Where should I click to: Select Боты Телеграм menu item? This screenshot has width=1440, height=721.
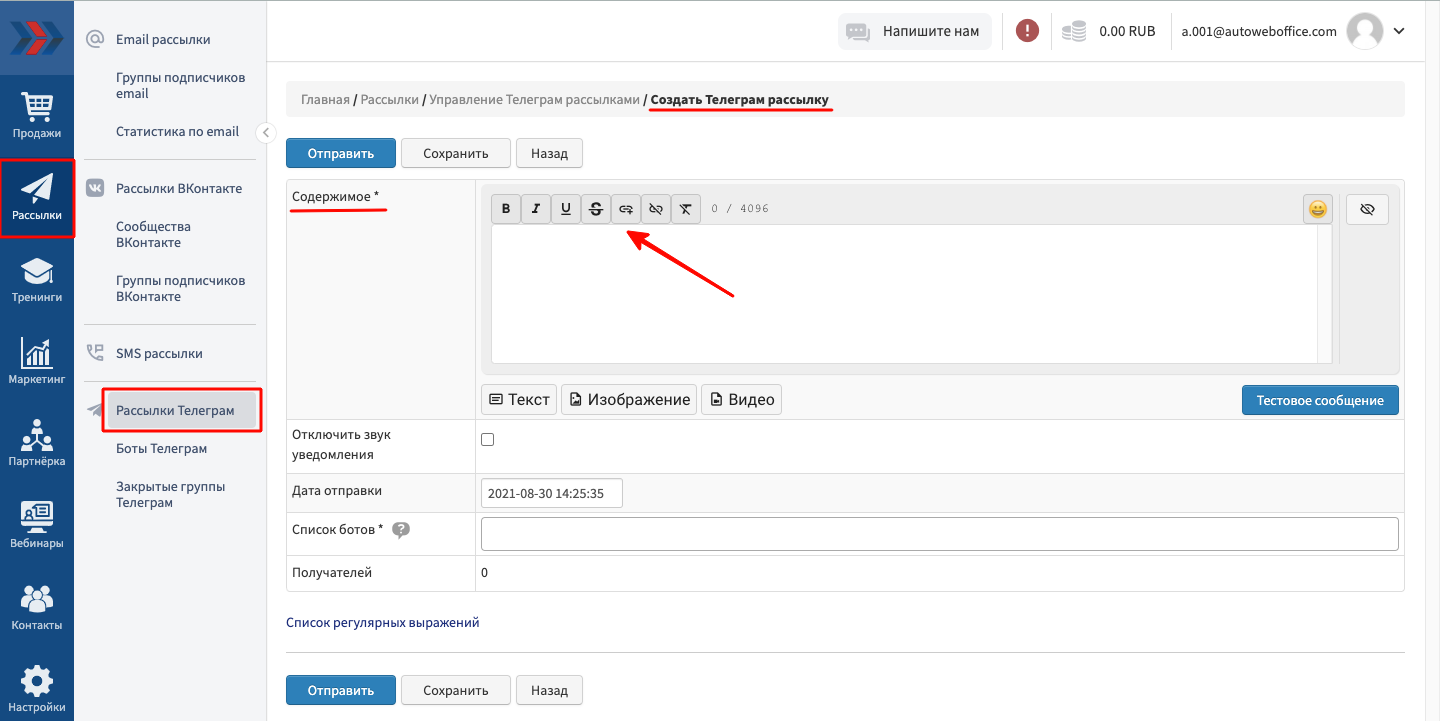coord(161,449)
